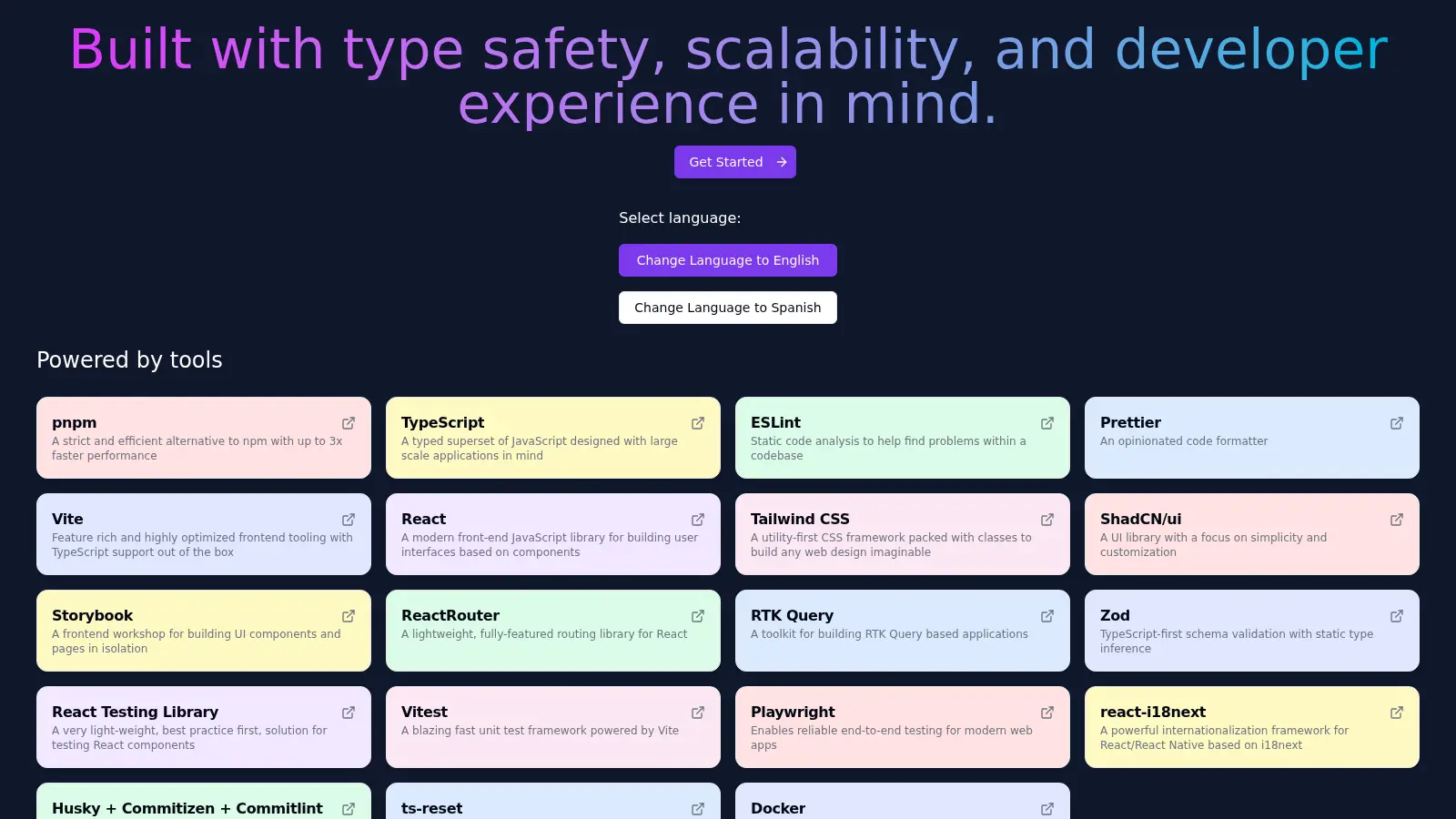This screenshot has height=819, width=1456.
Task: Open TypeScript external link icon
Action: 698,423
